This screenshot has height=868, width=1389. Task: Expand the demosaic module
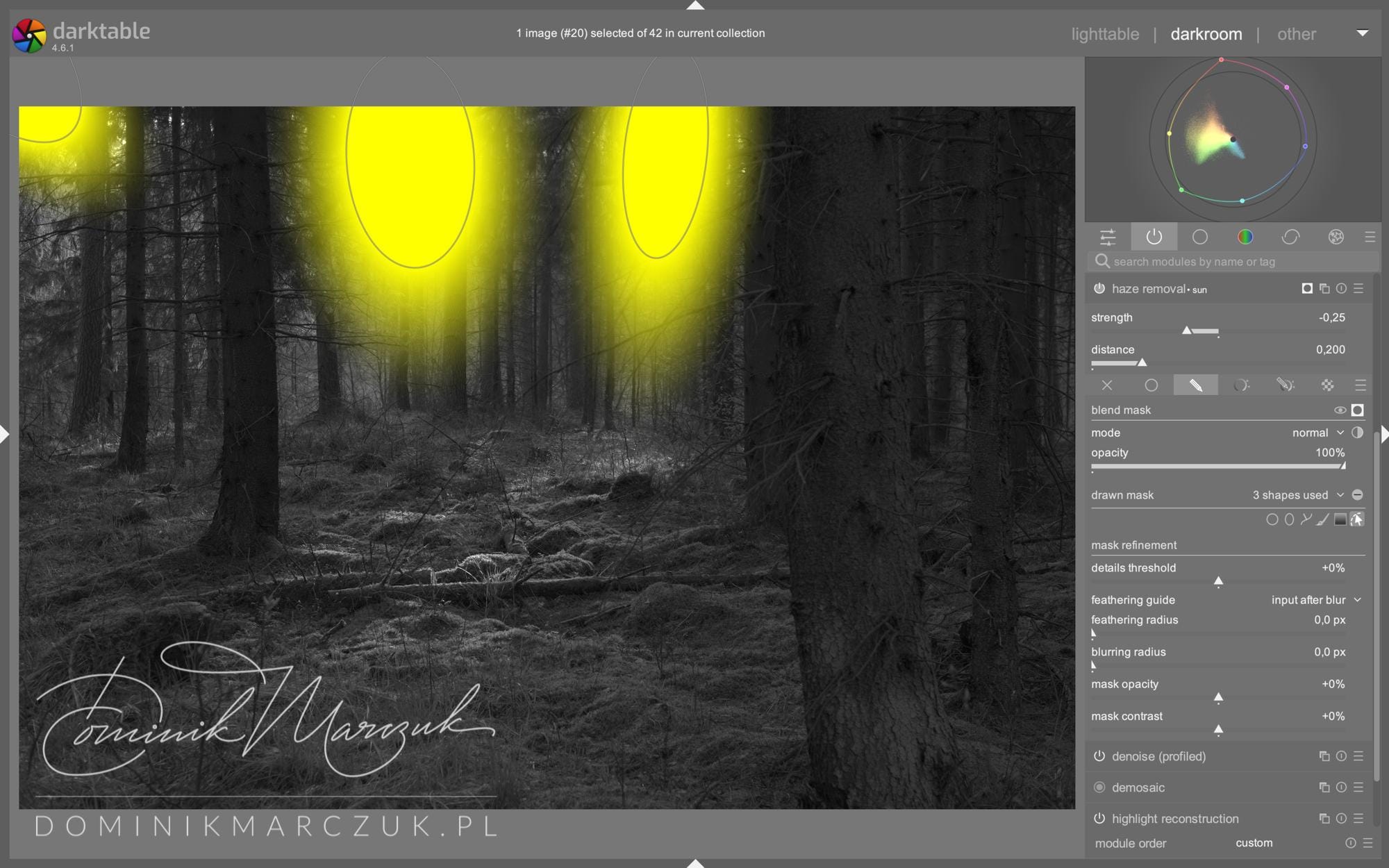coord(1138,787)
